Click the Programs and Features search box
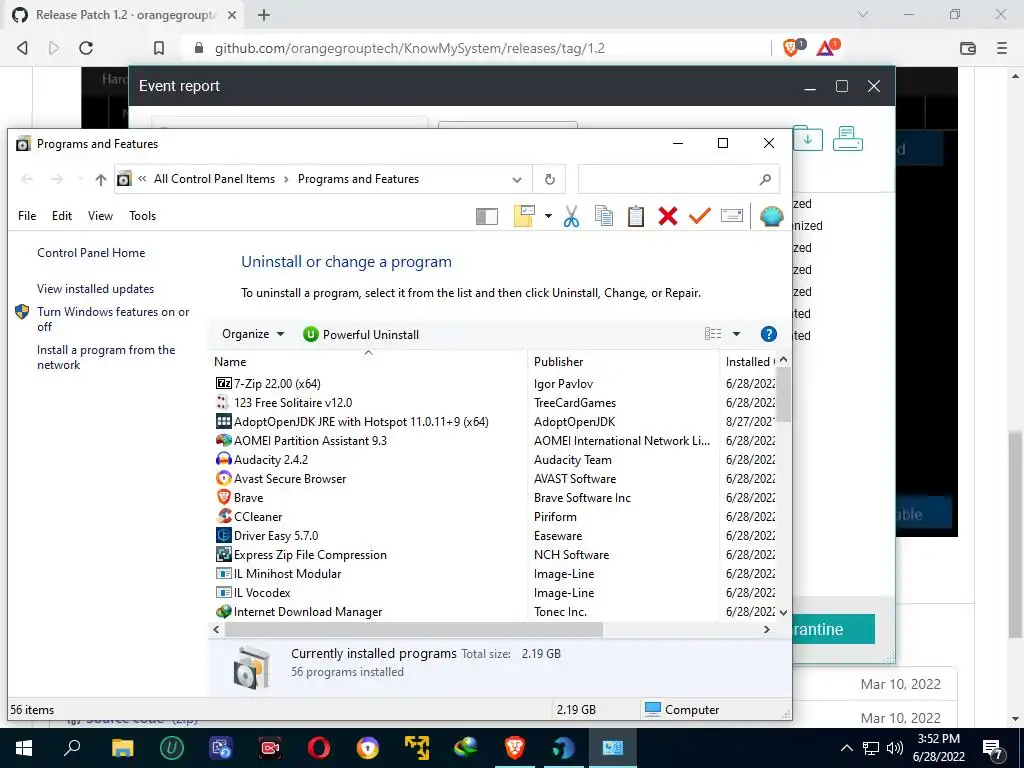1024x768 pixels. 678,179
